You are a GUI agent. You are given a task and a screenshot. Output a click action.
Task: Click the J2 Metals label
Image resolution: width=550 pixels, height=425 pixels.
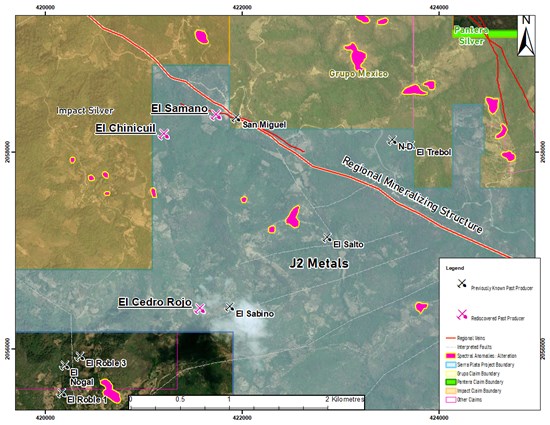pyautogui.click(x=319, y=263)
